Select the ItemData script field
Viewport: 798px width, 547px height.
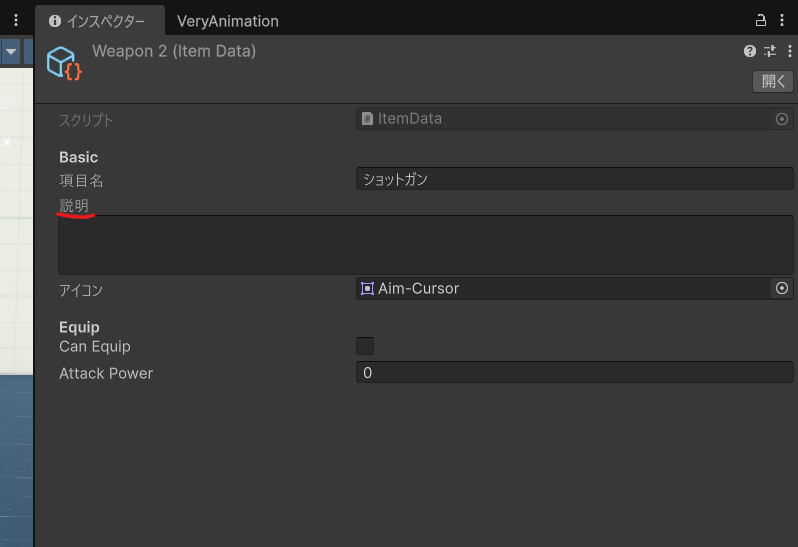coord(575,119)
